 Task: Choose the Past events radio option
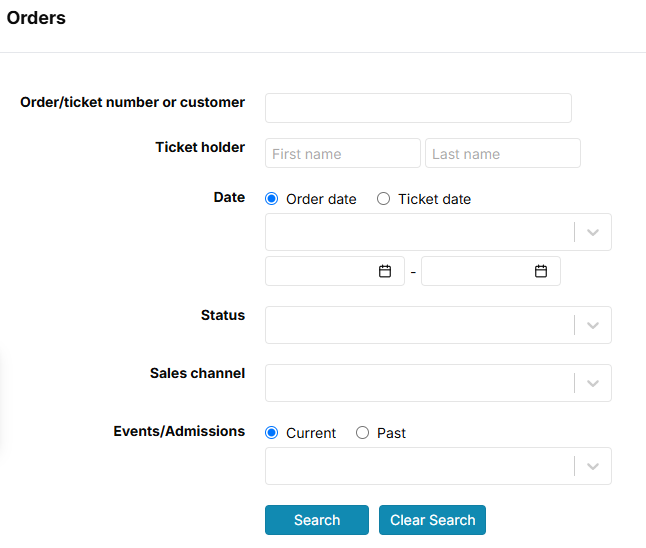coord(363,433)
